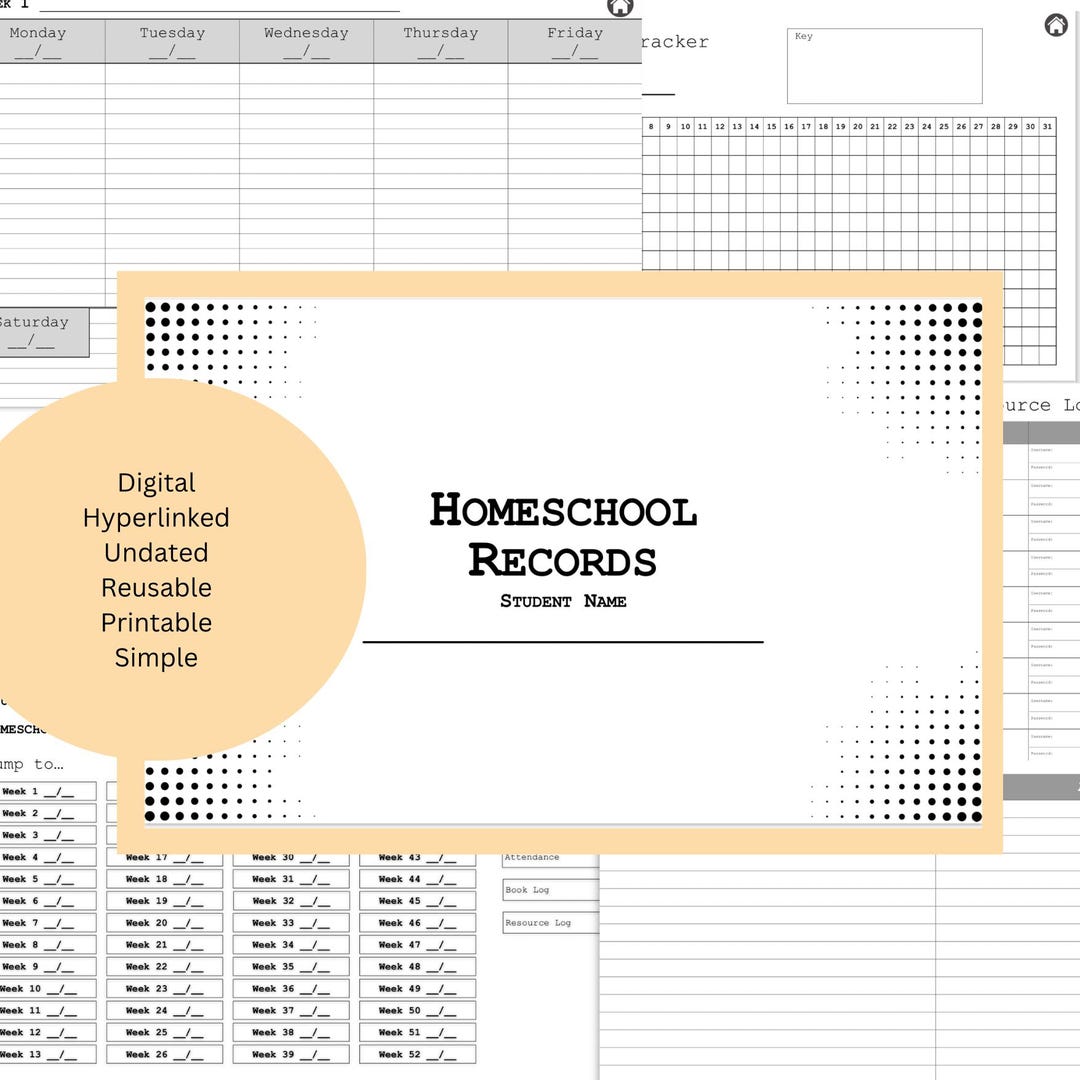This screenshot has height=1080, width=1080.
Task: Click the Home icon on the weekly planner page
Action: tap(620, 8)
